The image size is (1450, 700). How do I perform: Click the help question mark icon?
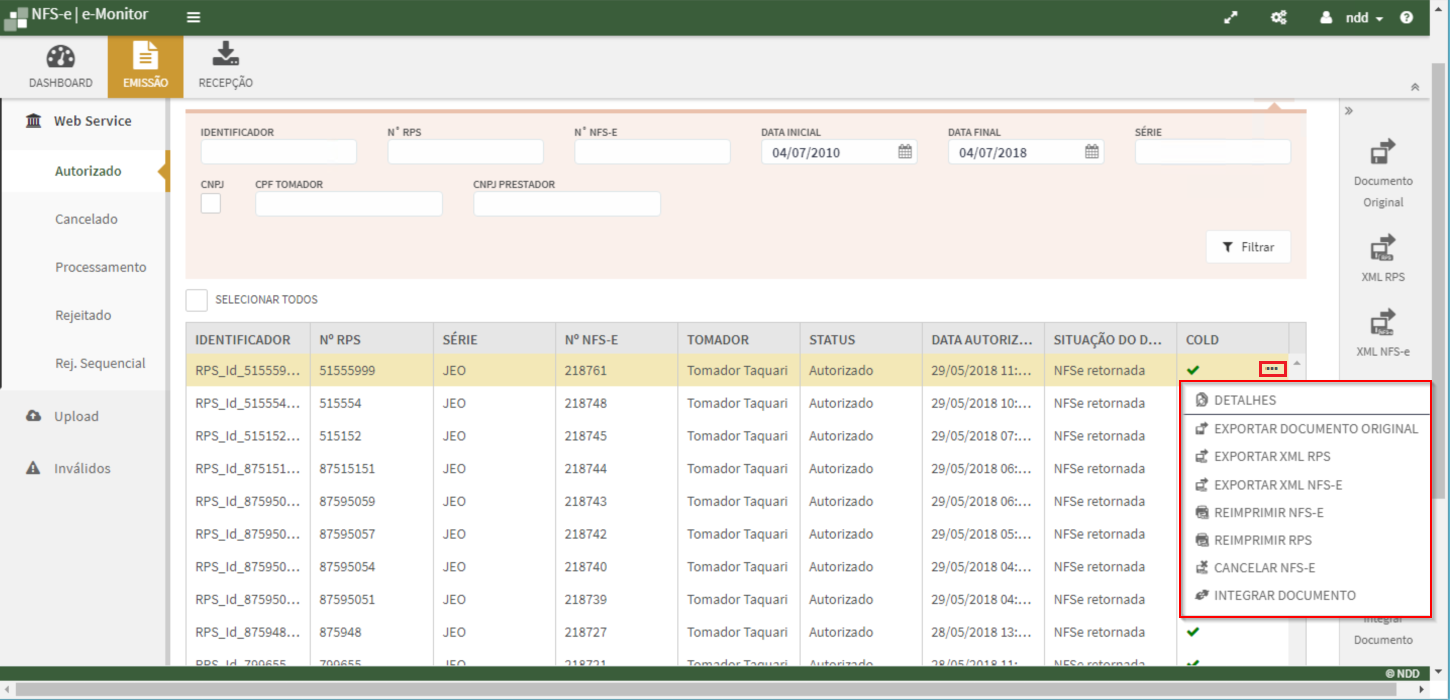(x=1406, y=18)
